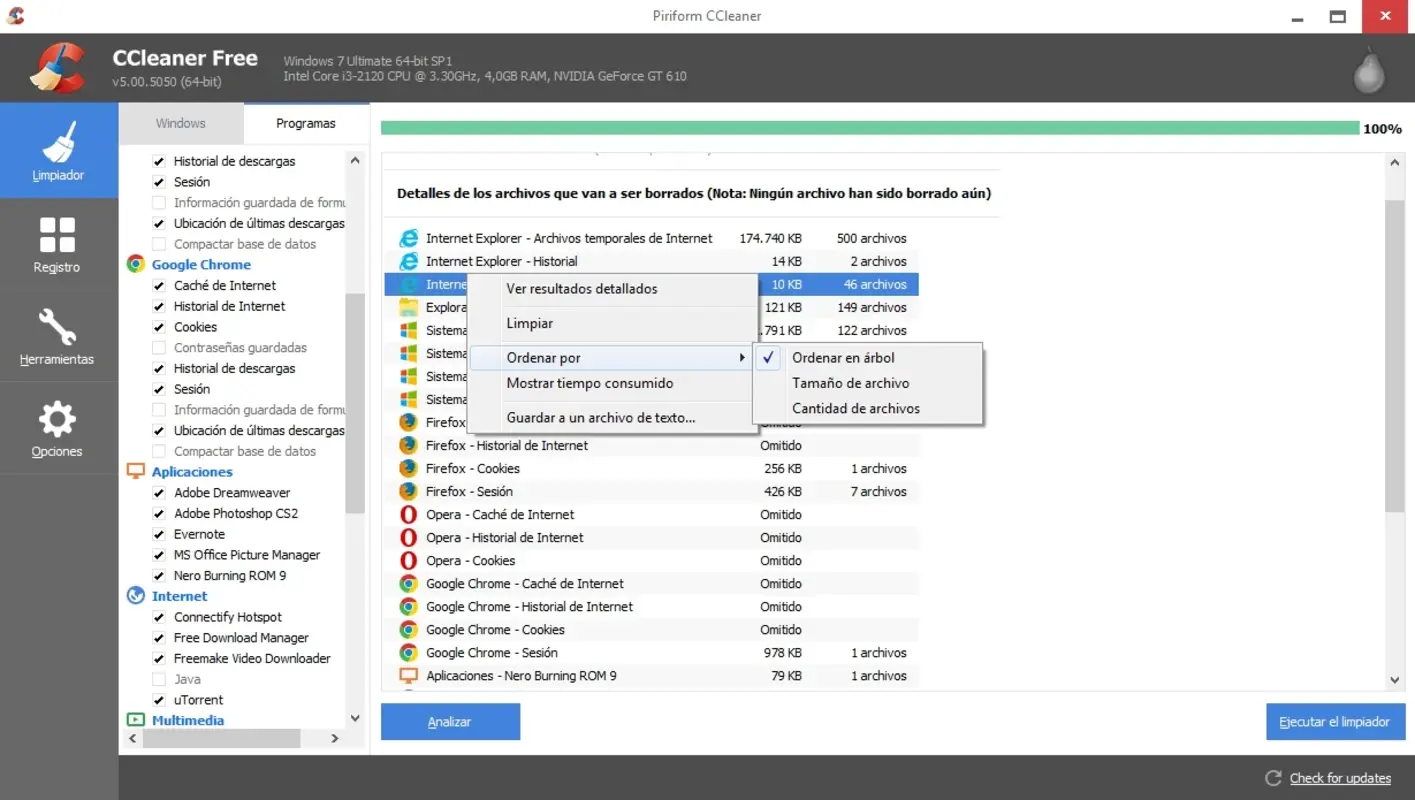1415x800 pixels.
Task: Select the Herramientas wrench icon
Action: click(x=57, y=330)
